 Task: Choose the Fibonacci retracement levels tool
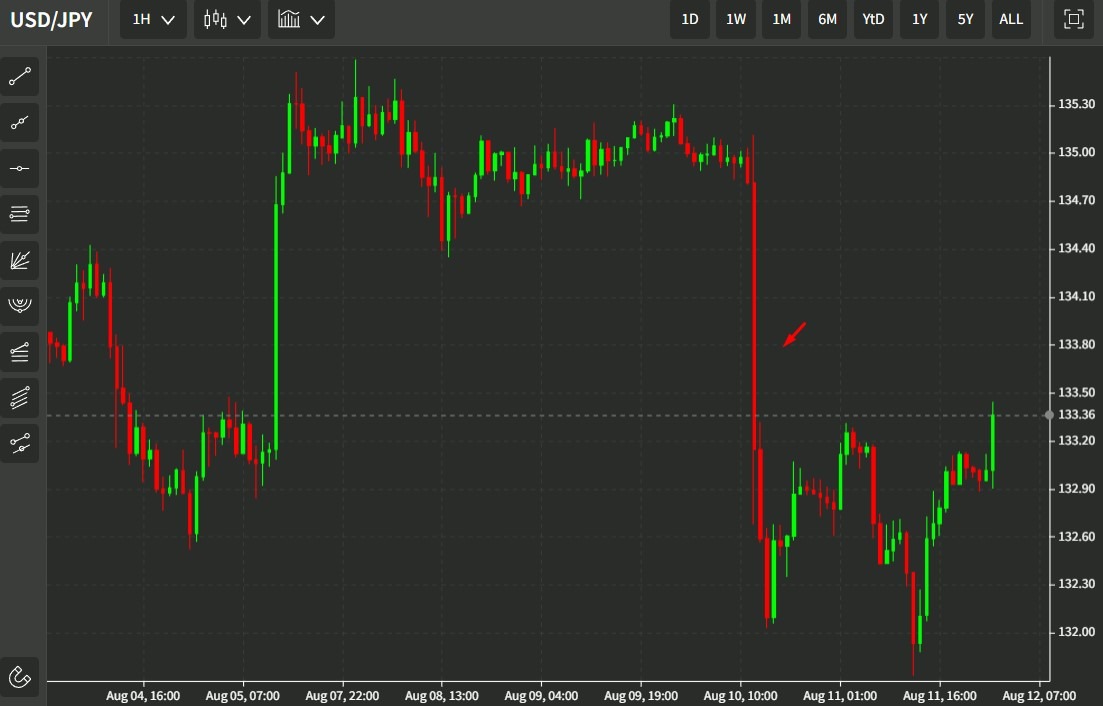(x=20, y=213)
